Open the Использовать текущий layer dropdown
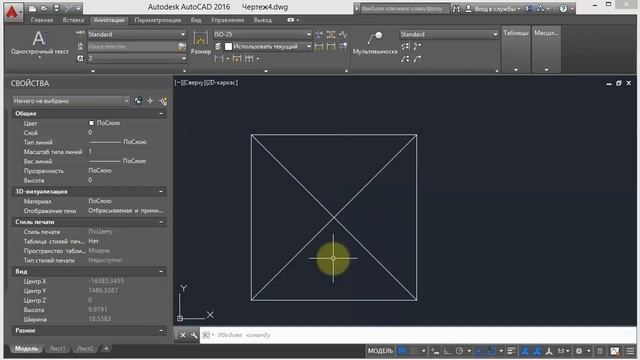The width and height of the screenshot is (640, 360). [x=268, y=47]
